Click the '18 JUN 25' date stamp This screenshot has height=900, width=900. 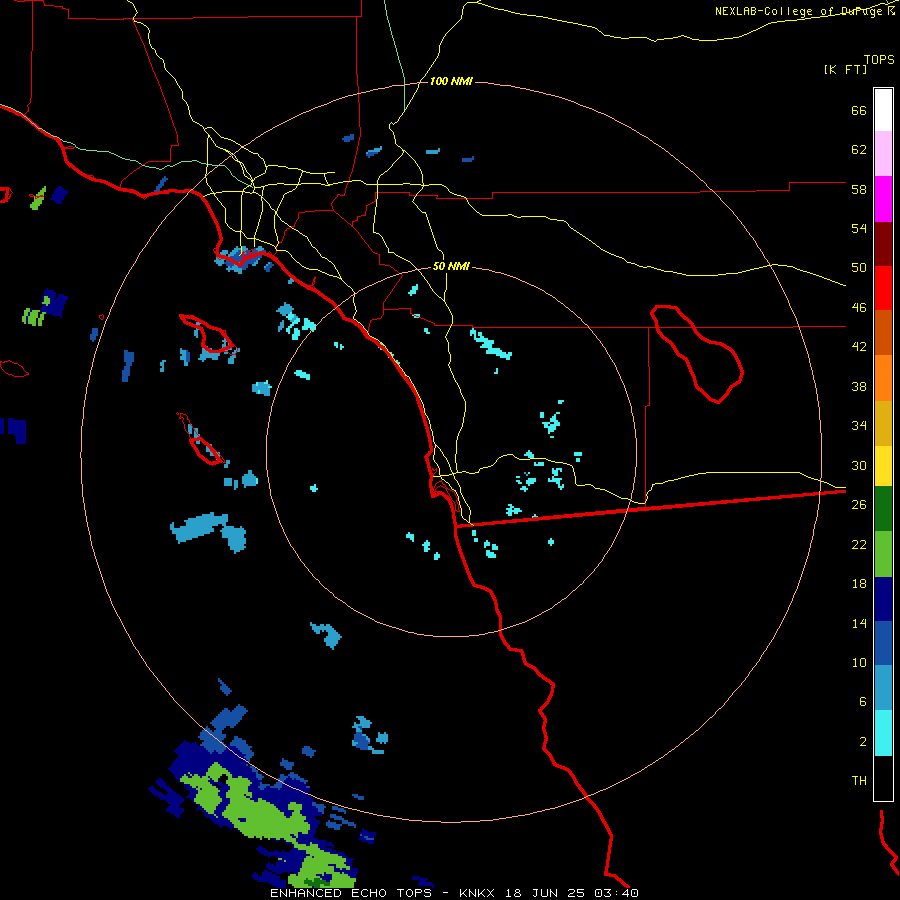click(545, 893)
